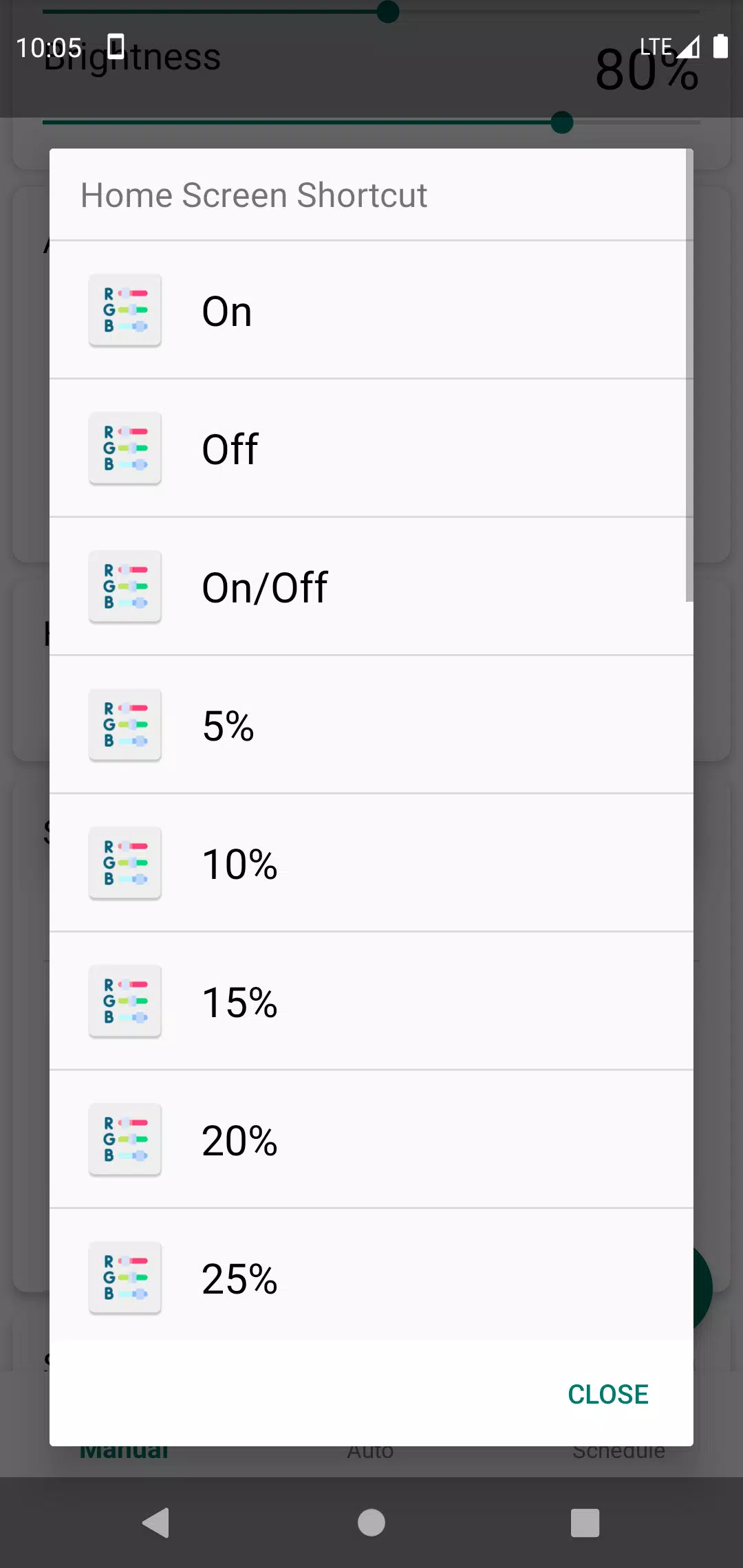743x1568 pixels.
Task: Choose the Off shortcut option
Action: click(371, 448)
